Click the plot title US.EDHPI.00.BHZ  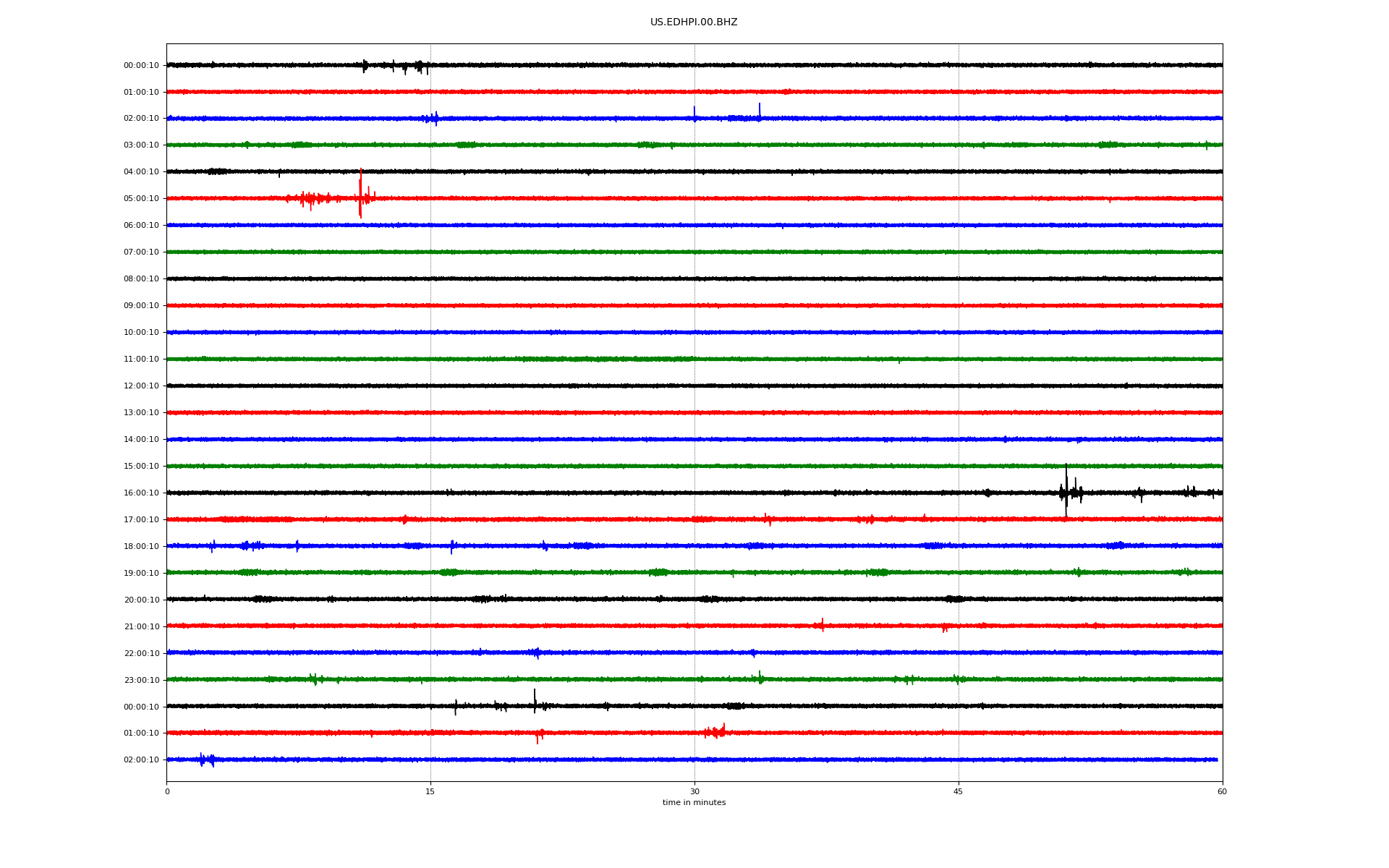coord(693,22)
